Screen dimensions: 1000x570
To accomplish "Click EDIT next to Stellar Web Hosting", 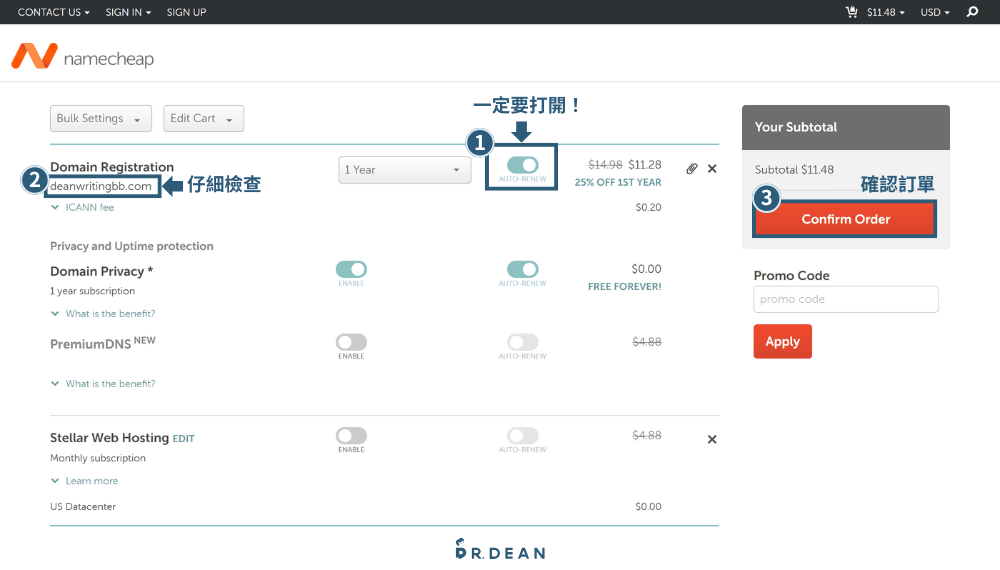I will (x=184, y=439).
